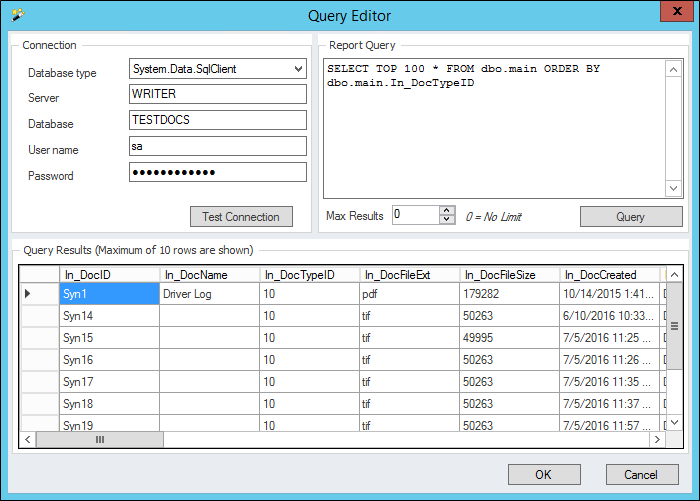The image size is (700, 501).
Task: Select the Syn17 cell
Action: (109, 381)
